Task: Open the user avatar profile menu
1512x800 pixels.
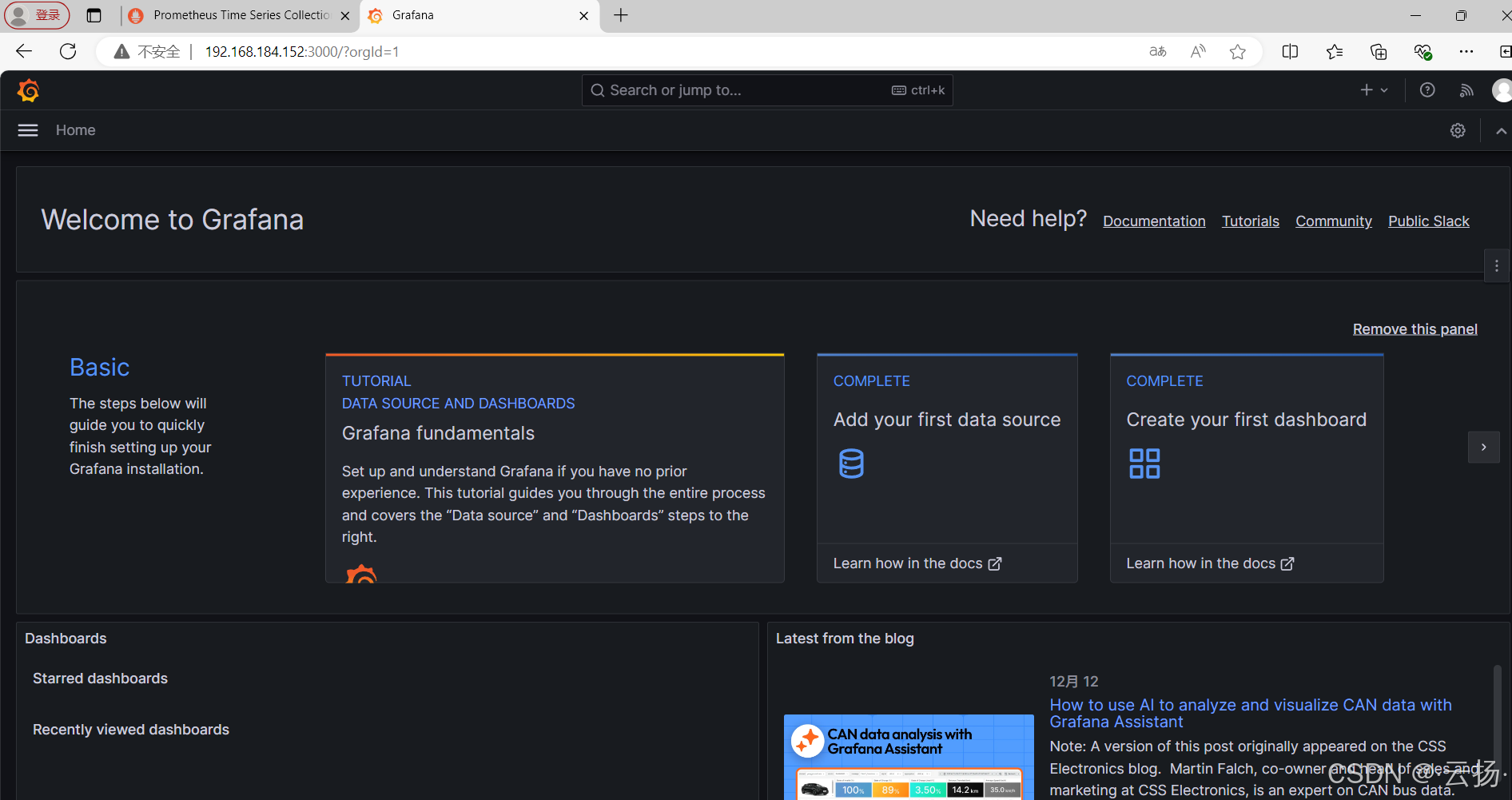Action: 1502,90
